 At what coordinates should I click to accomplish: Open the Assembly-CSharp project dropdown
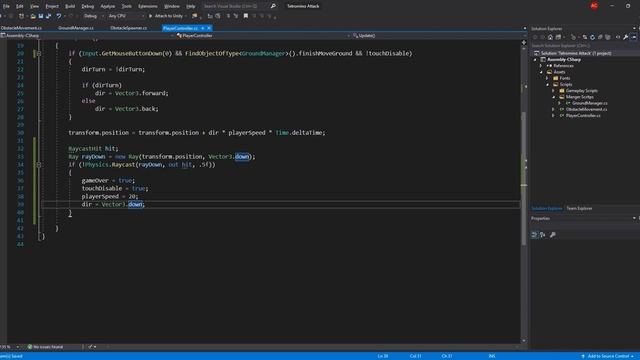(87, 36)
